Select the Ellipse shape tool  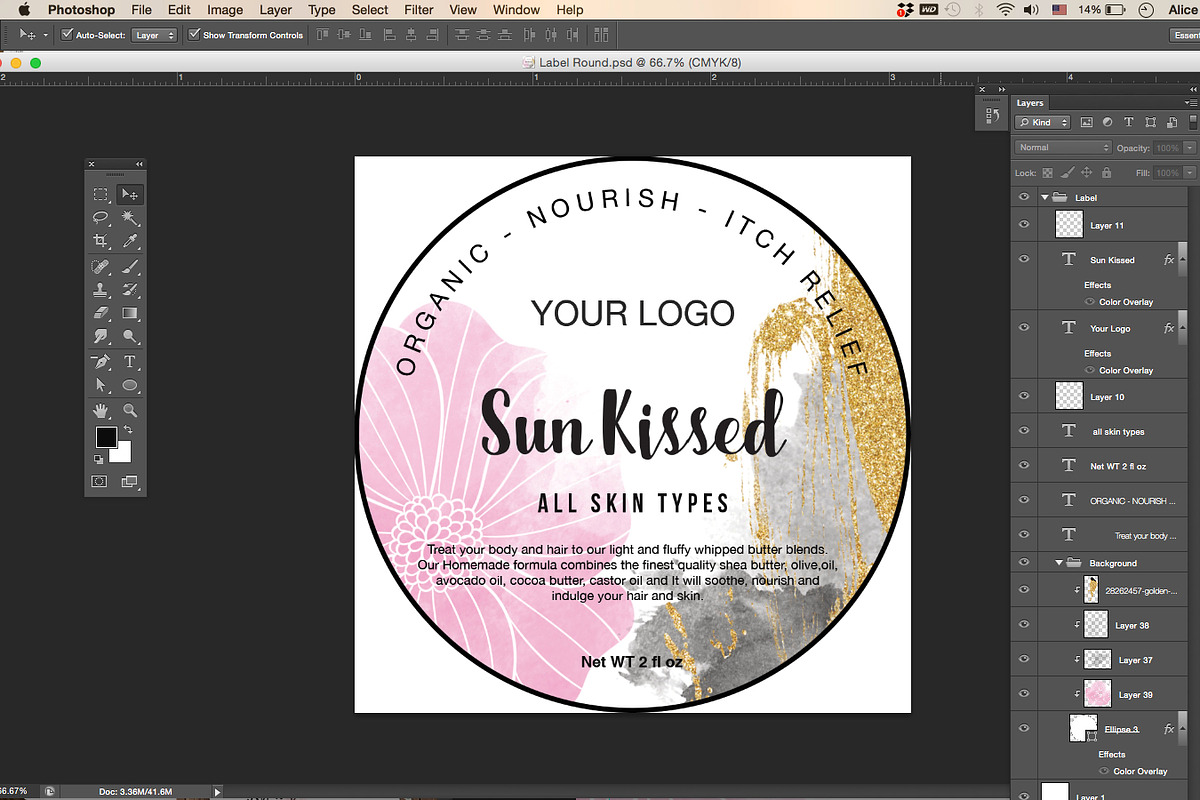pyautogui.click(x=130, y=385)
